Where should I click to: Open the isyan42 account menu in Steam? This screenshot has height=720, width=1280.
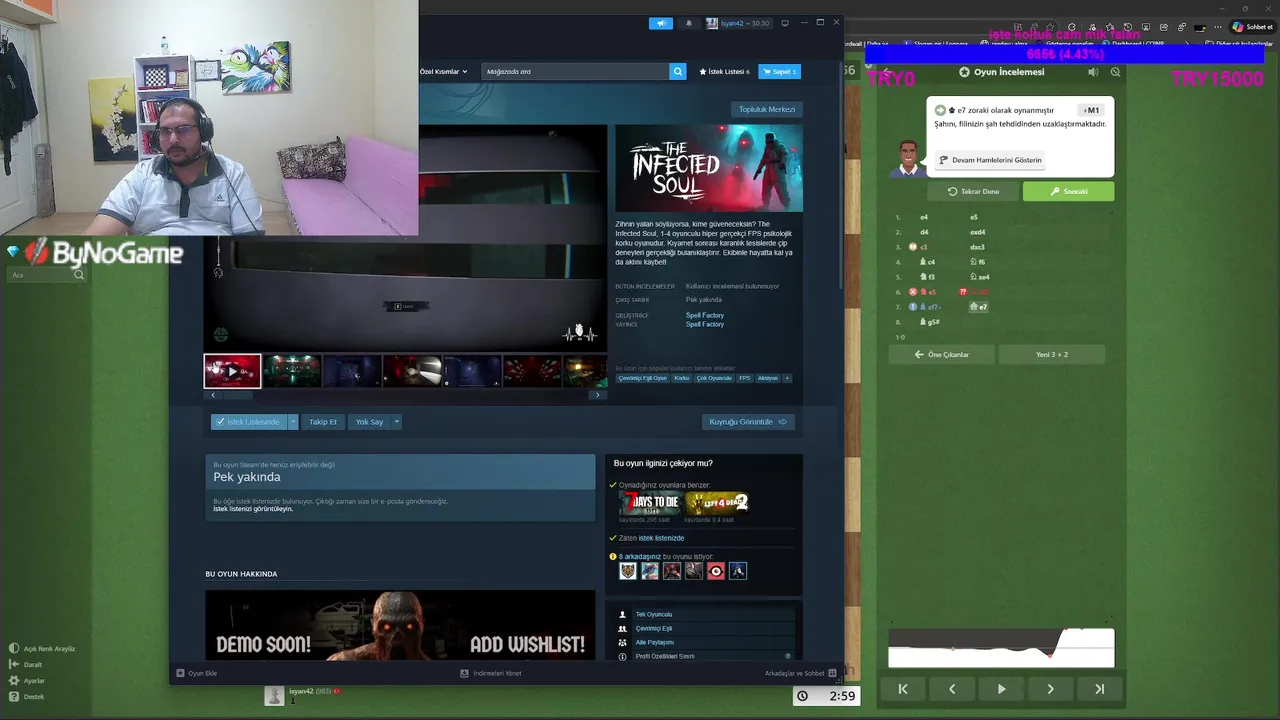(738, 23)
